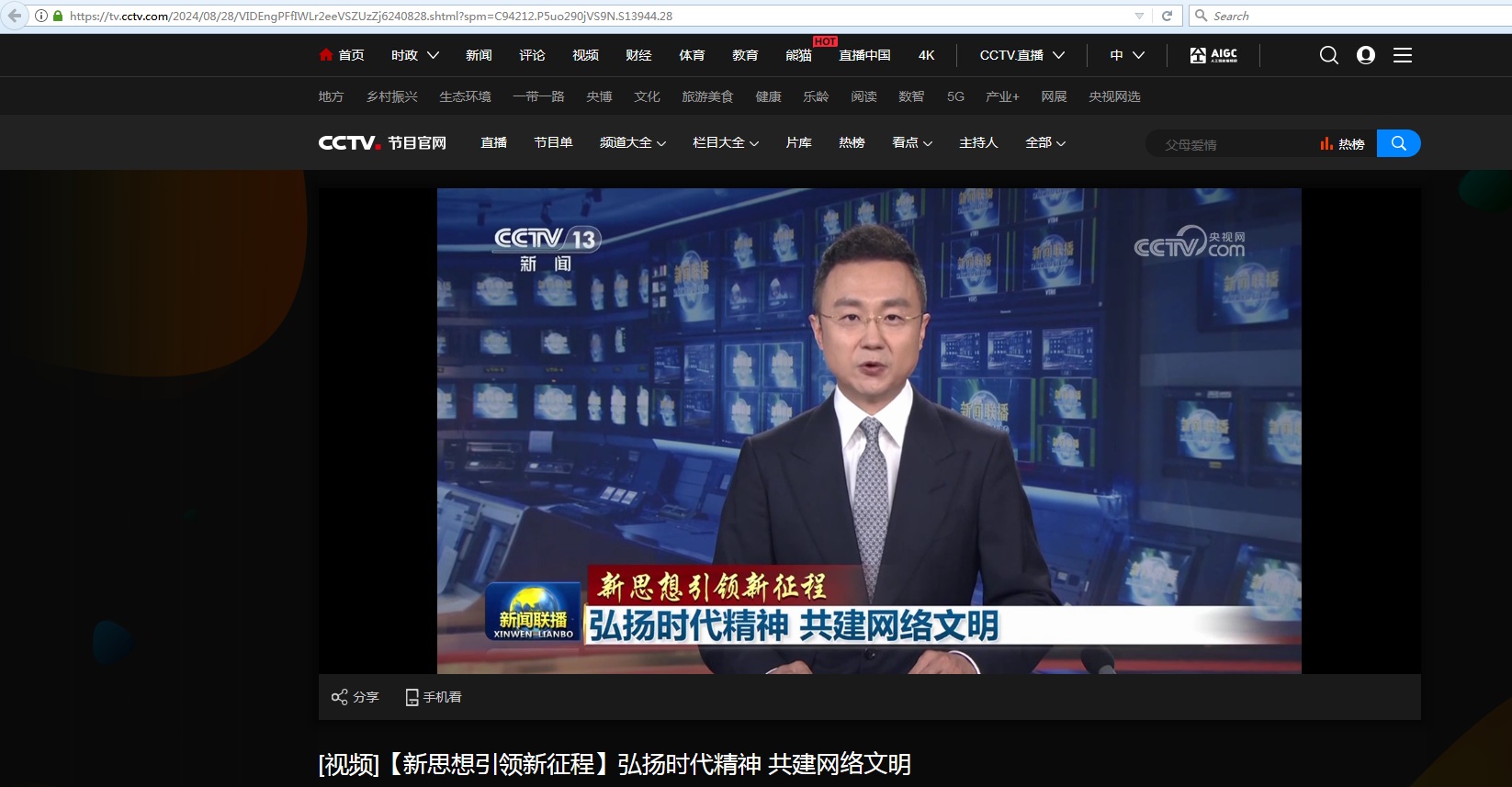Open the 旅游美食 sub-navigation link
1512x787 pixels.
(707, 96)
